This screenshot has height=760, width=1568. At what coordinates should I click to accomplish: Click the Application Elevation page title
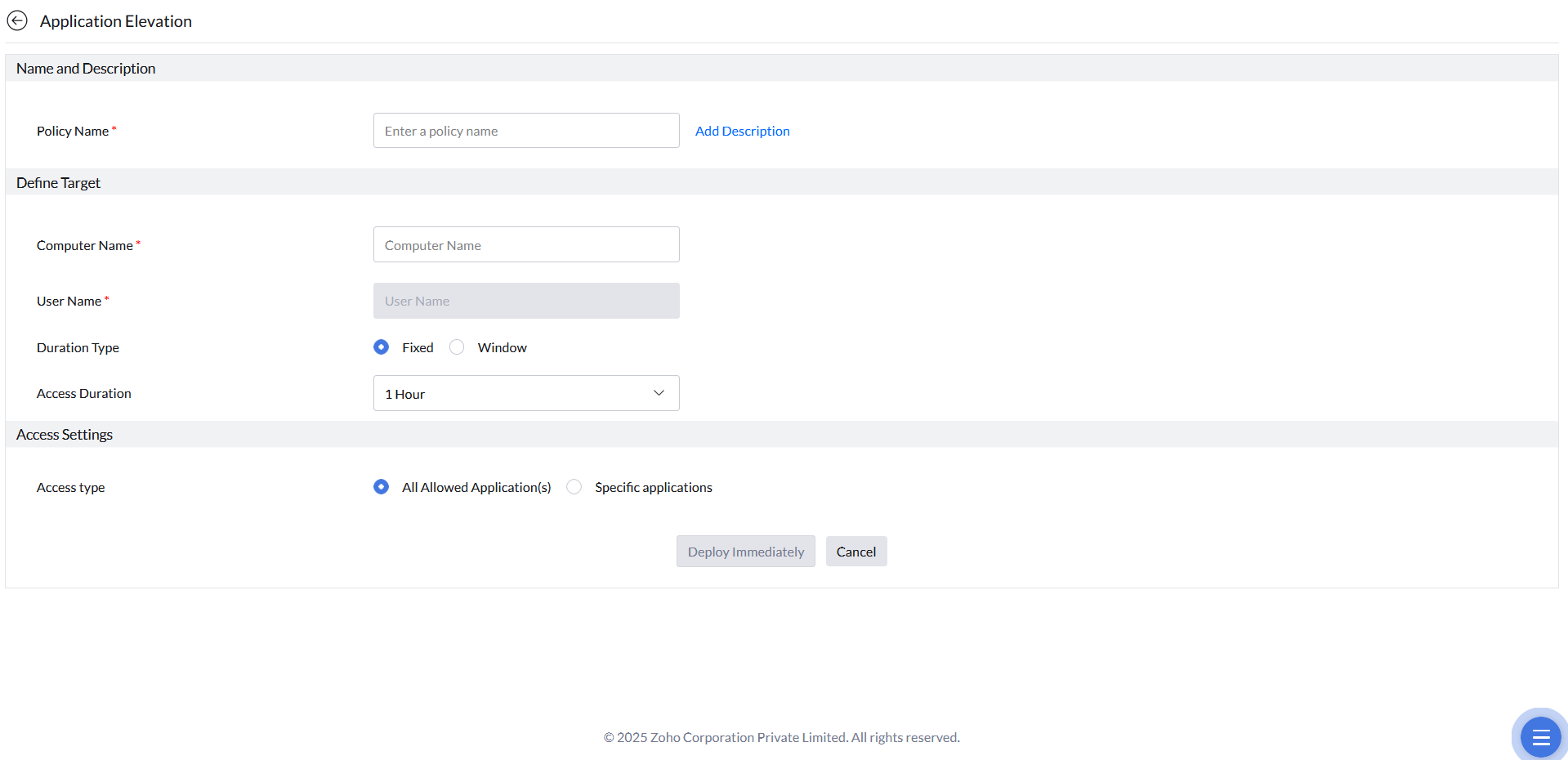(x=116, y=21)
